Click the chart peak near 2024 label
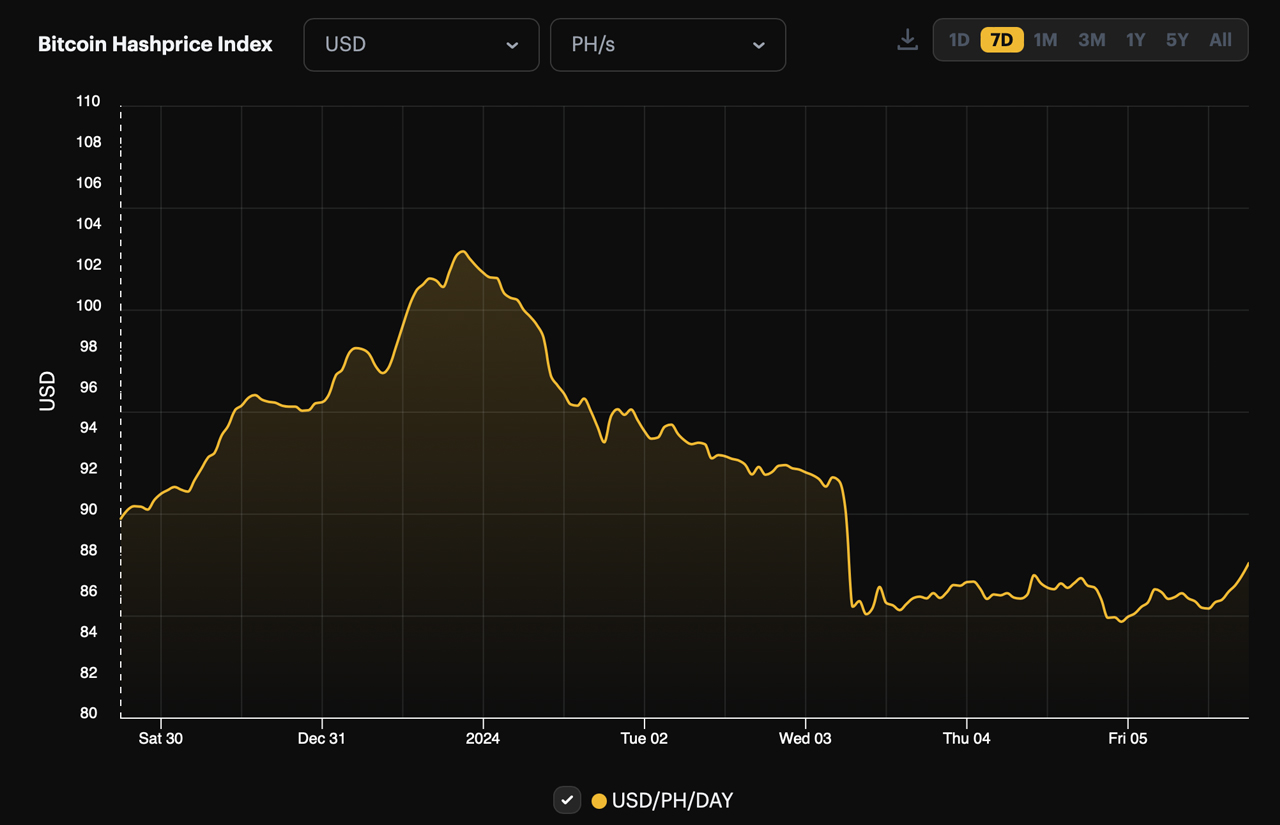 [462, 252]
